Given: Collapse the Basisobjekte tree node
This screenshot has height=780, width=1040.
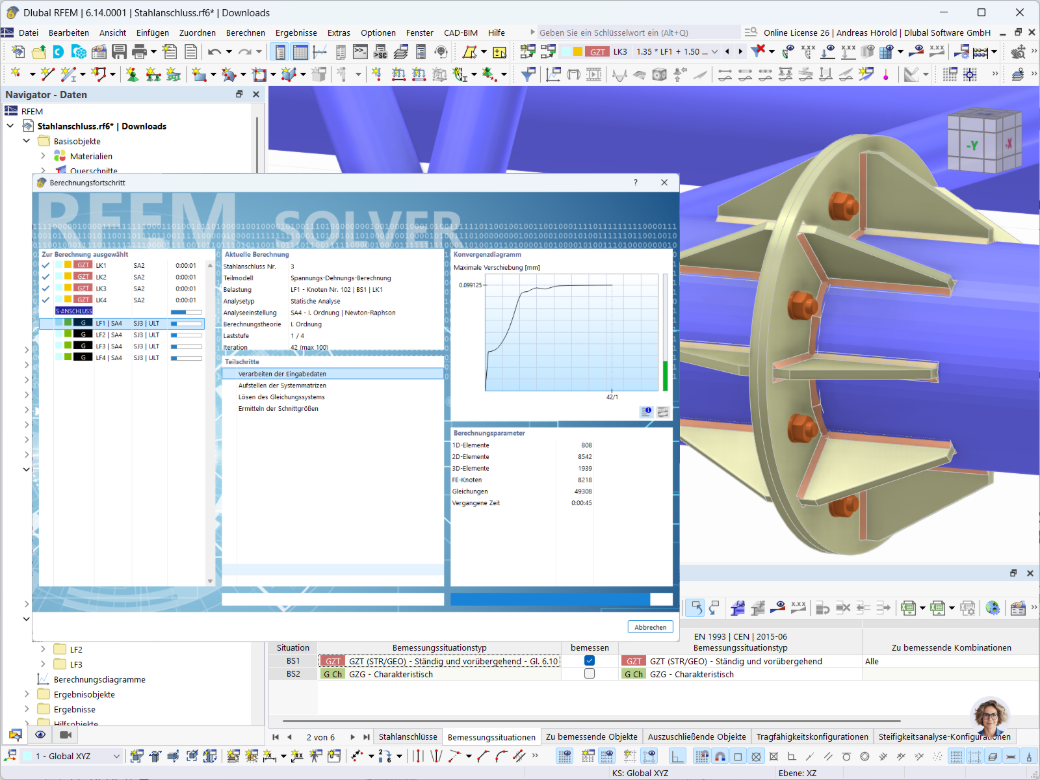Looking at the screenshot, I should pos(27,141).
